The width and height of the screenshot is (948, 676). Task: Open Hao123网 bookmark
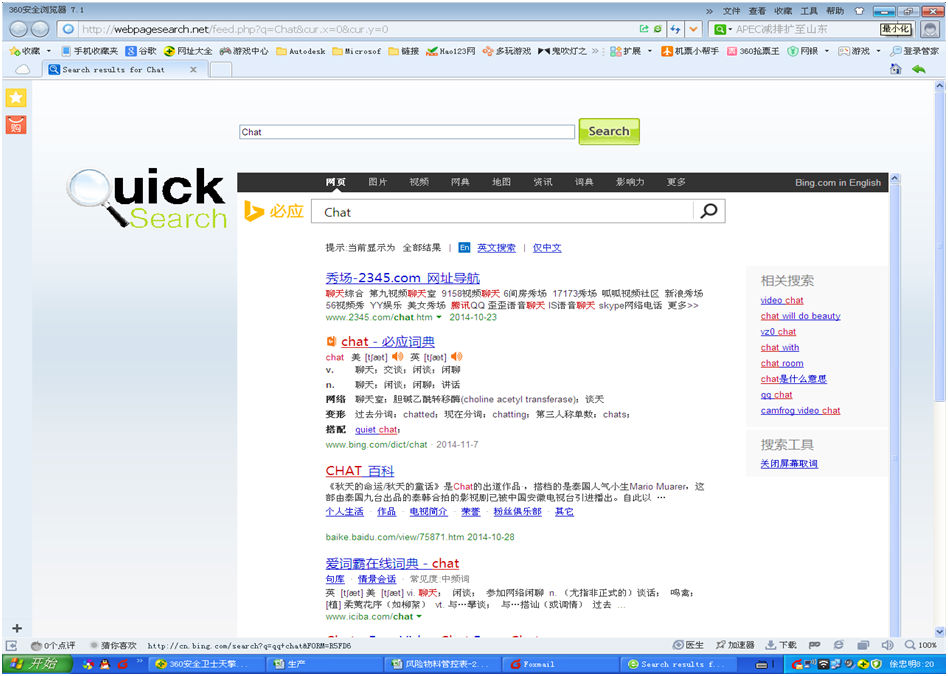click(450, 51)
